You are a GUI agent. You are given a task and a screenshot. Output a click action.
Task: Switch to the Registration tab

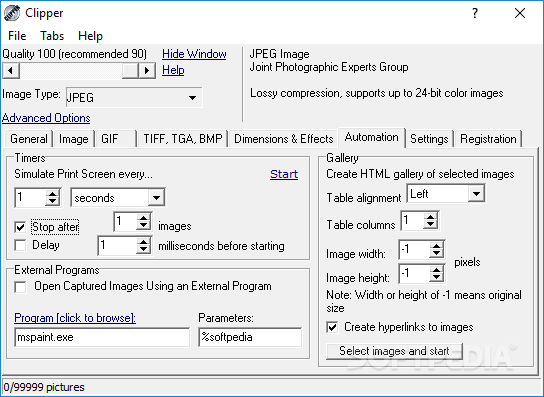click(488, 139)
